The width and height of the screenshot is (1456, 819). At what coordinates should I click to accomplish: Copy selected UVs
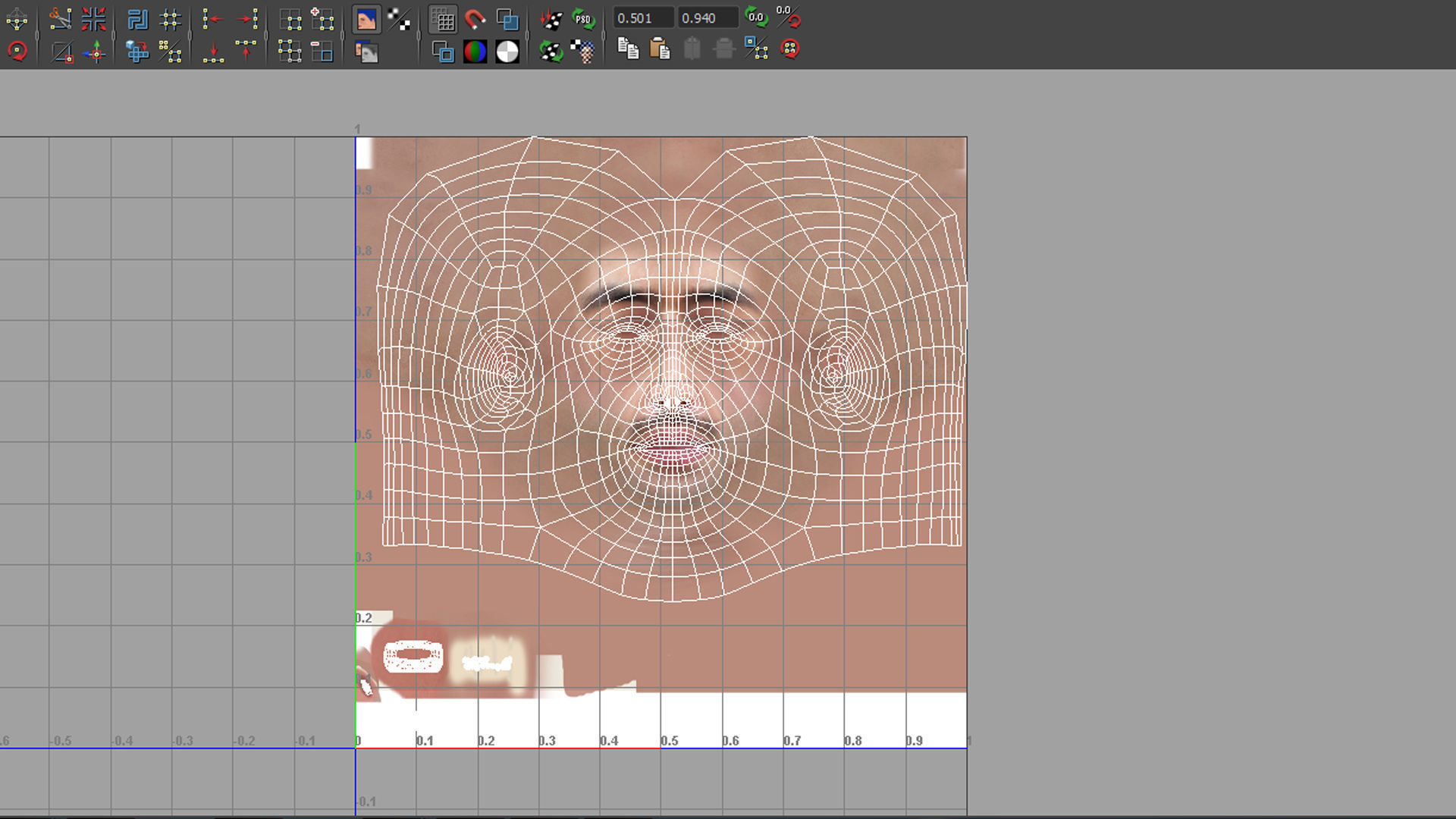coord(628,49)
